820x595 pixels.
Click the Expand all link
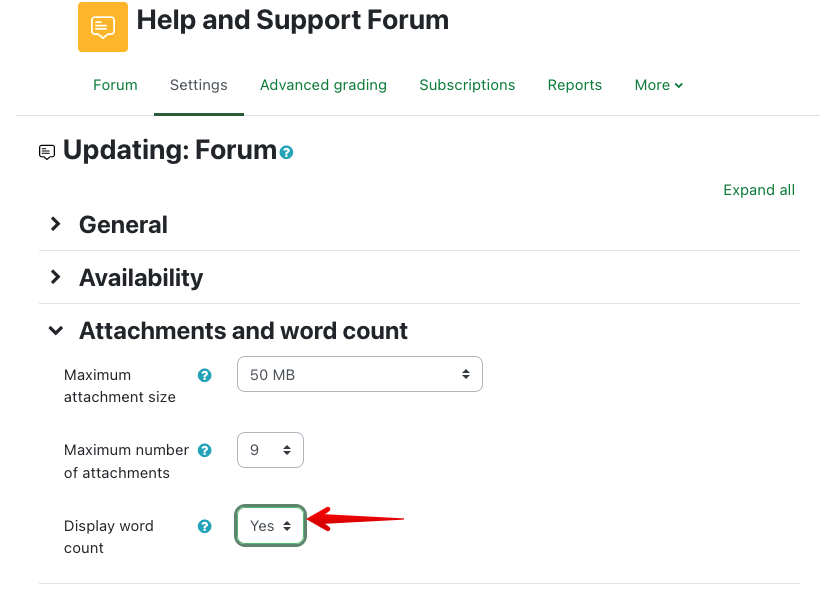759,190
